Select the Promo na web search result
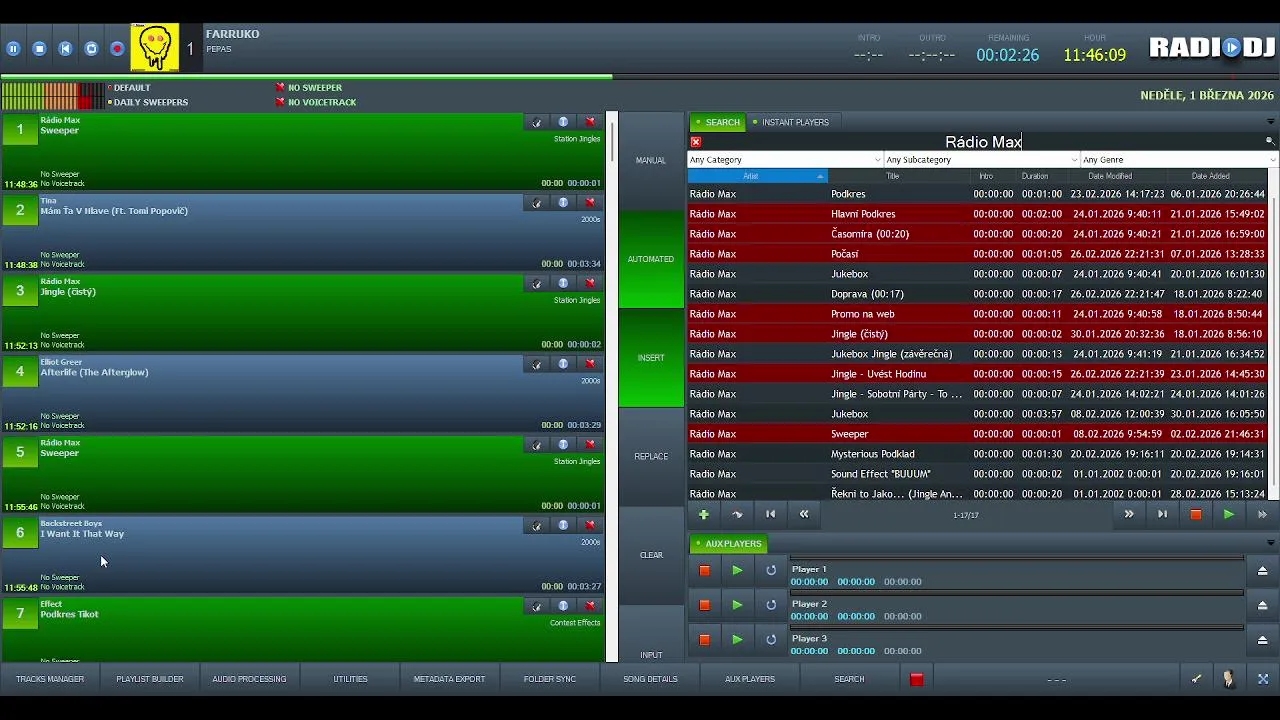This screenshot has height=720, width=1280. pos(977,314)
